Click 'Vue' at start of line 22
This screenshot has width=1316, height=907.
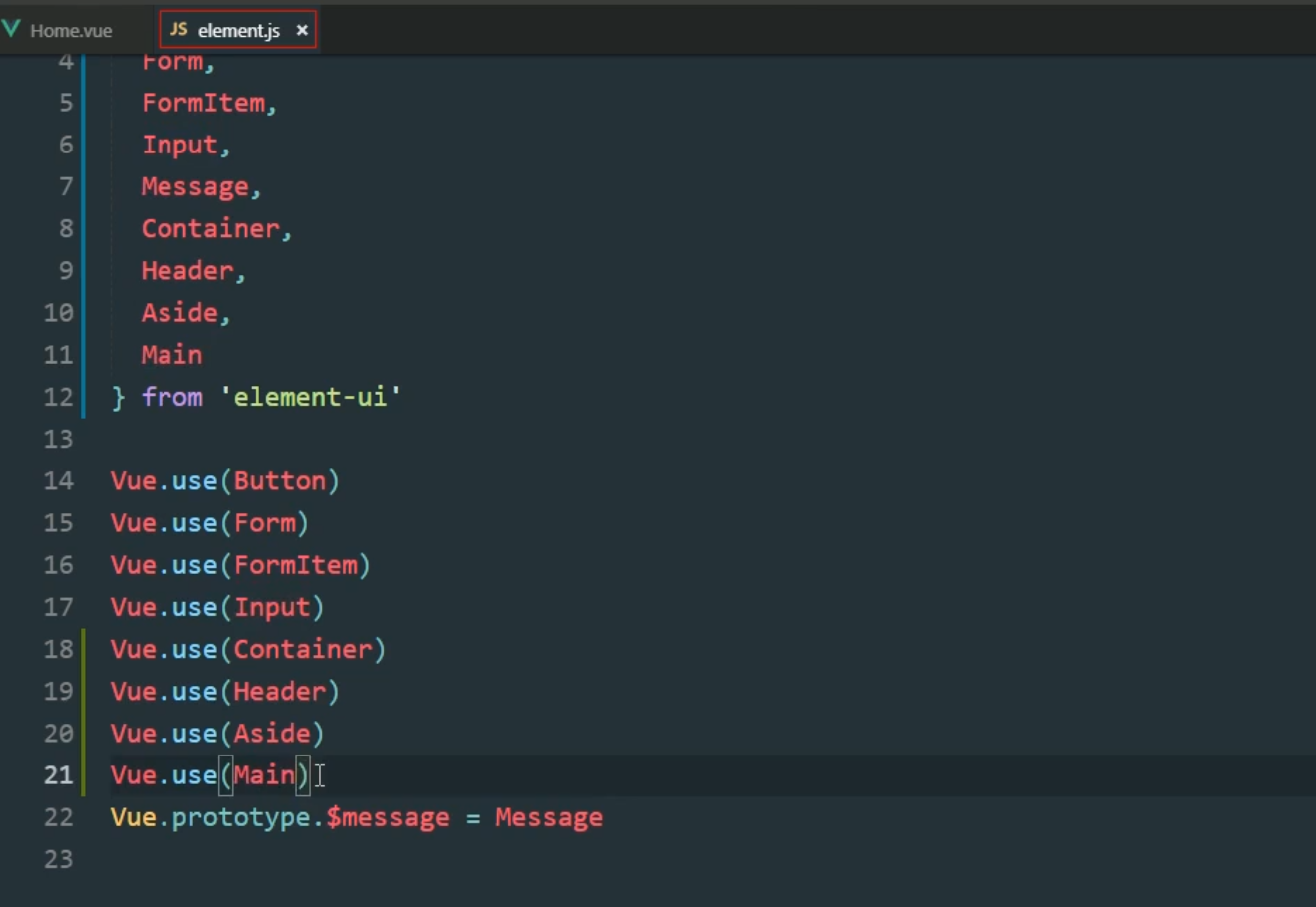[134, 817]
